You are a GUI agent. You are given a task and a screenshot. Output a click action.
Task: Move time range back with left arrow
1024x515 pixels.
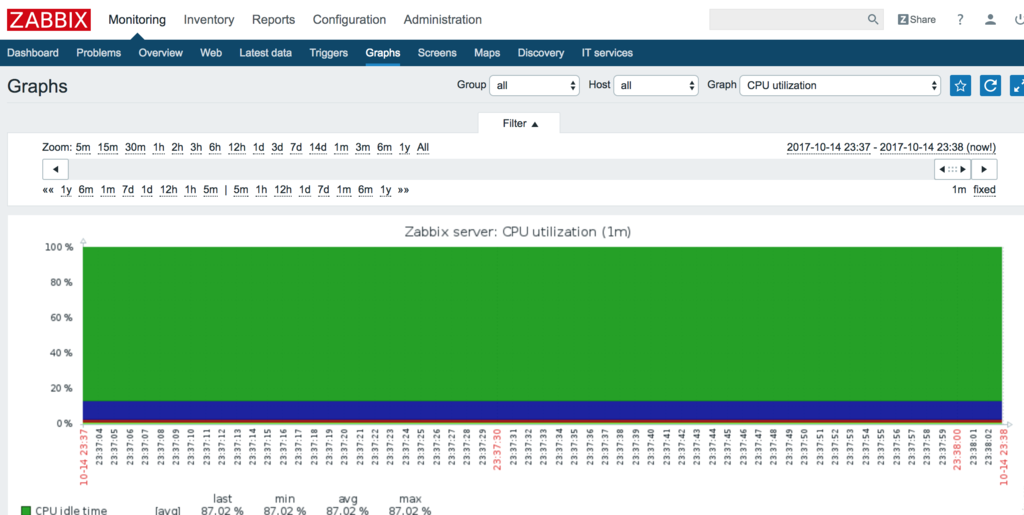[56, 169]
